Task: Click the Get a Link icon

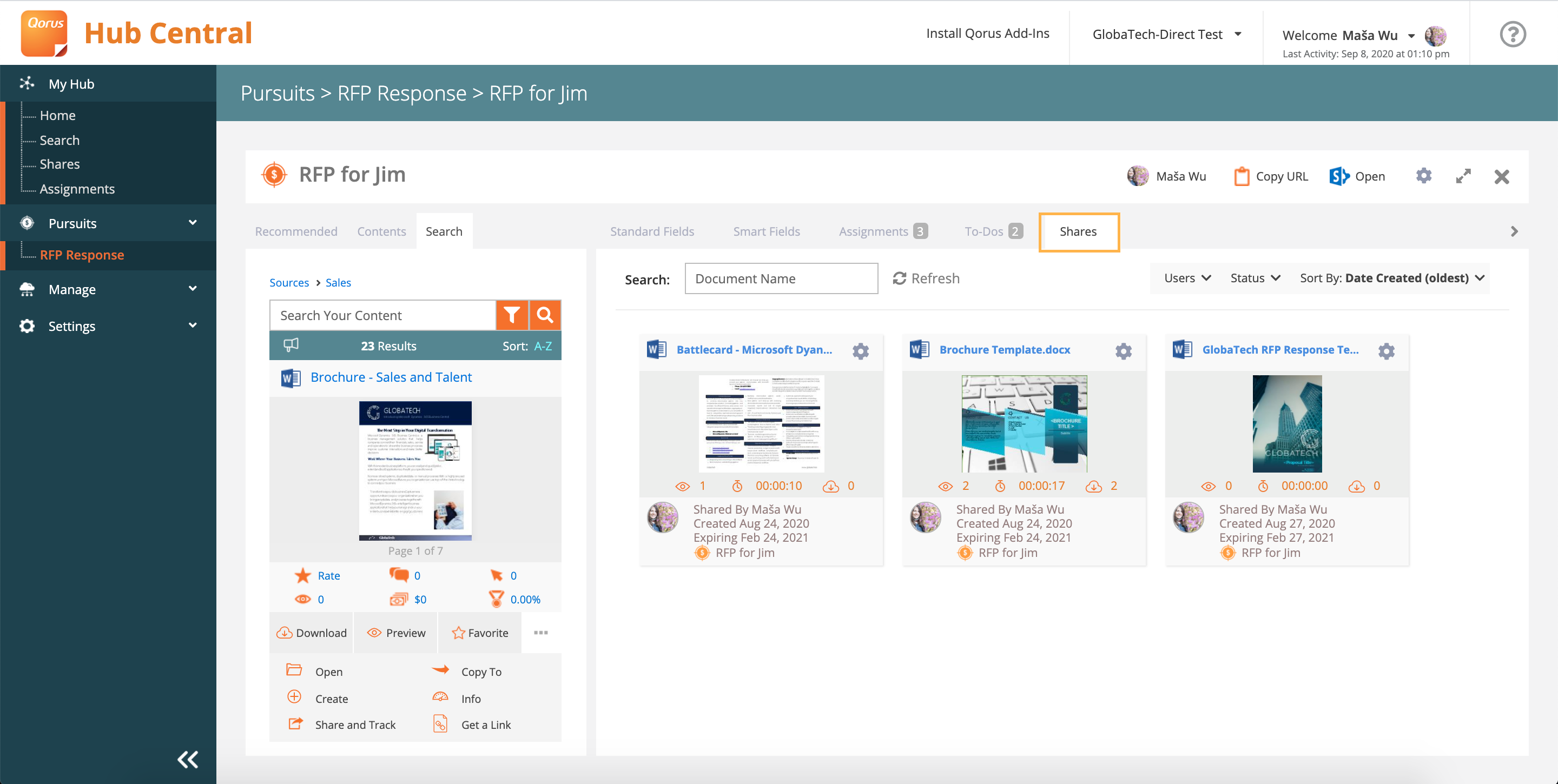Action: tap(440, 723)
